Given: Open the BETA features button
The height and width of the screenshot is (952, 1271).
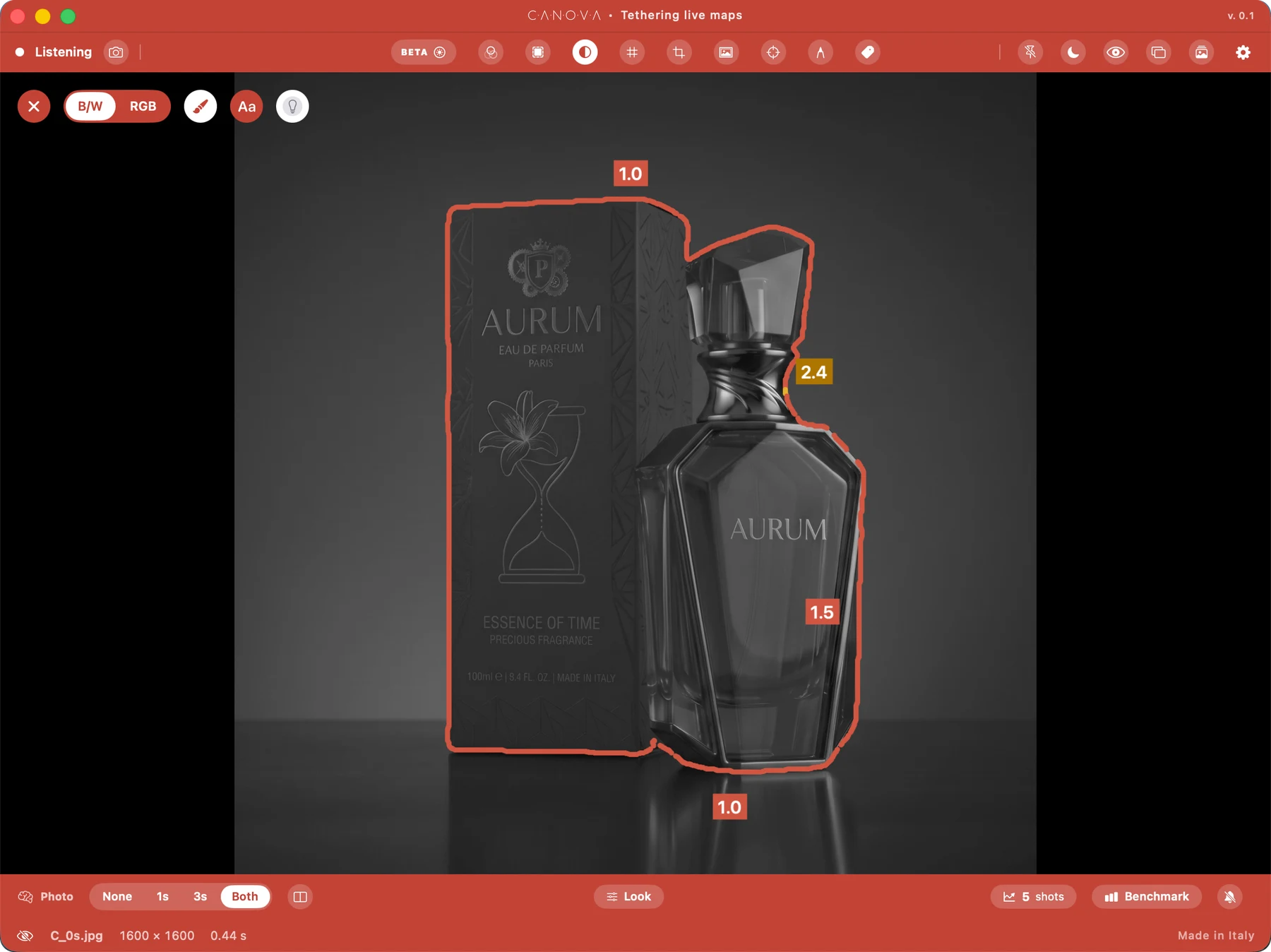Looking at the screenshot, I should [423, 52].
